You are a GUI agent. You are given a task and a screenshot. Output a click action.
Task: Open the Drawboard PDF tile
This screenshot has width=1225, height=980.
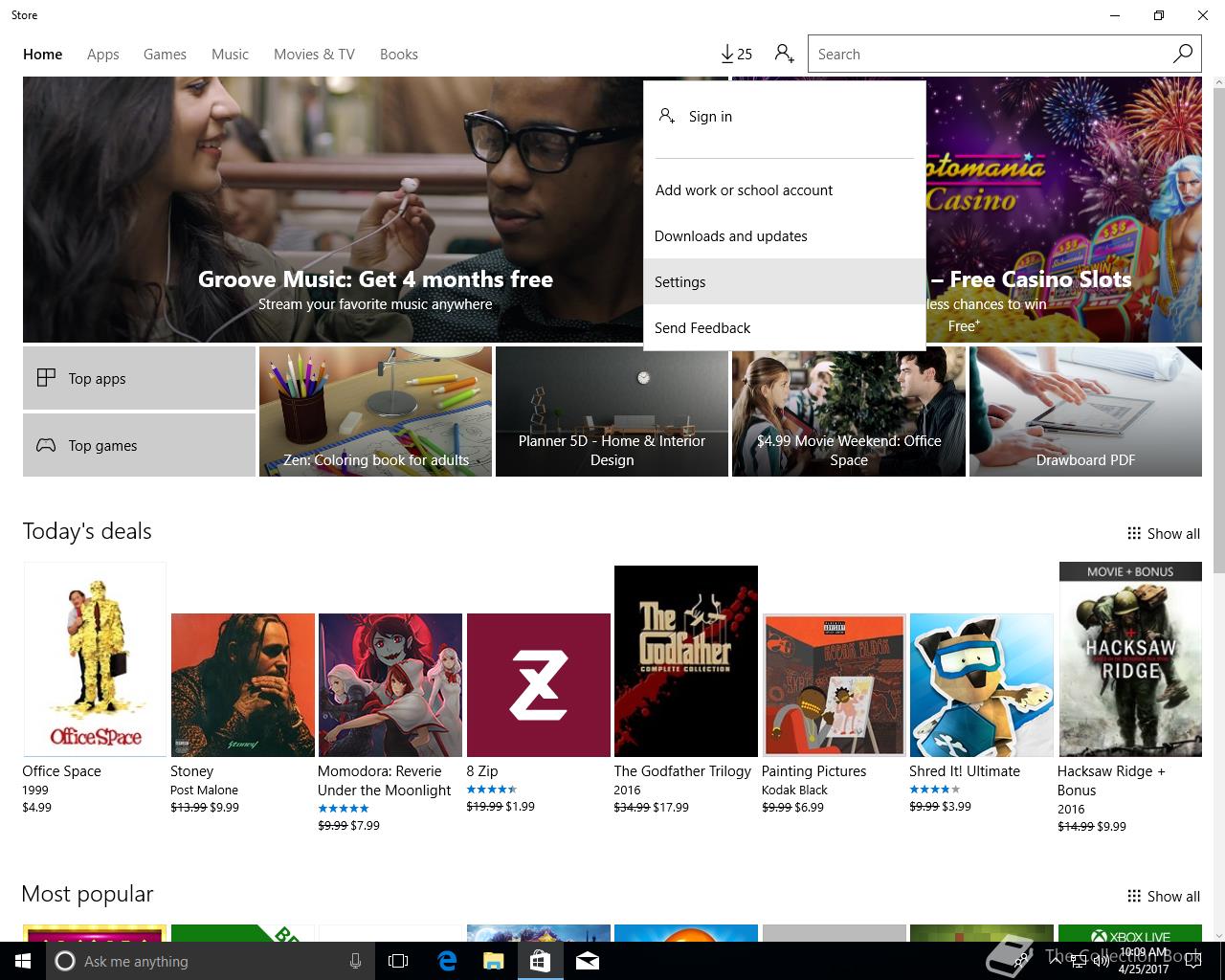(x=1085, y=412)
